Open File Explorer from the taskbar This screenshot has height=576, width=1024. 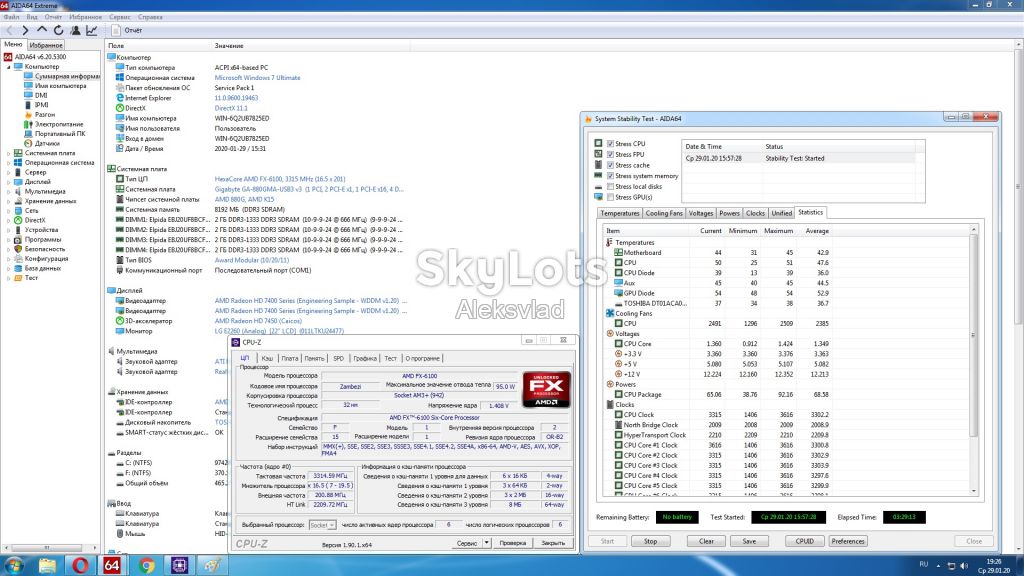[47, 565]
